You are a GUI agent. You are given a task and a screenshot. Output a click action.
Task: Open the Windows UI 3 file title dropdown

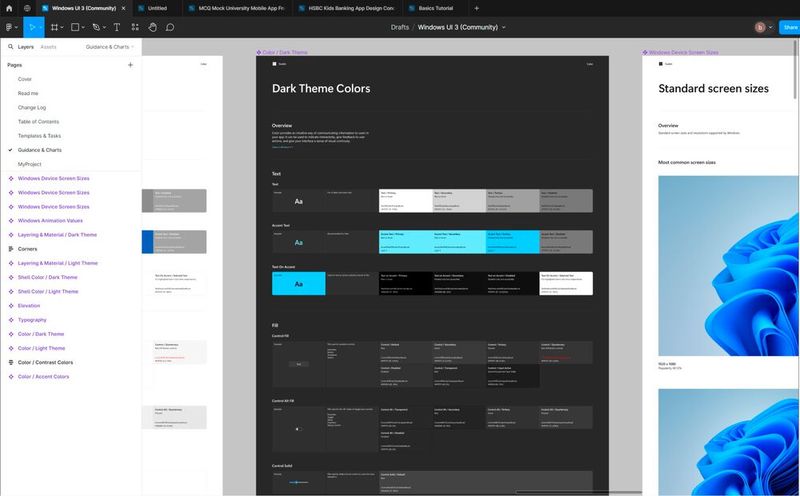click(461, 28)
